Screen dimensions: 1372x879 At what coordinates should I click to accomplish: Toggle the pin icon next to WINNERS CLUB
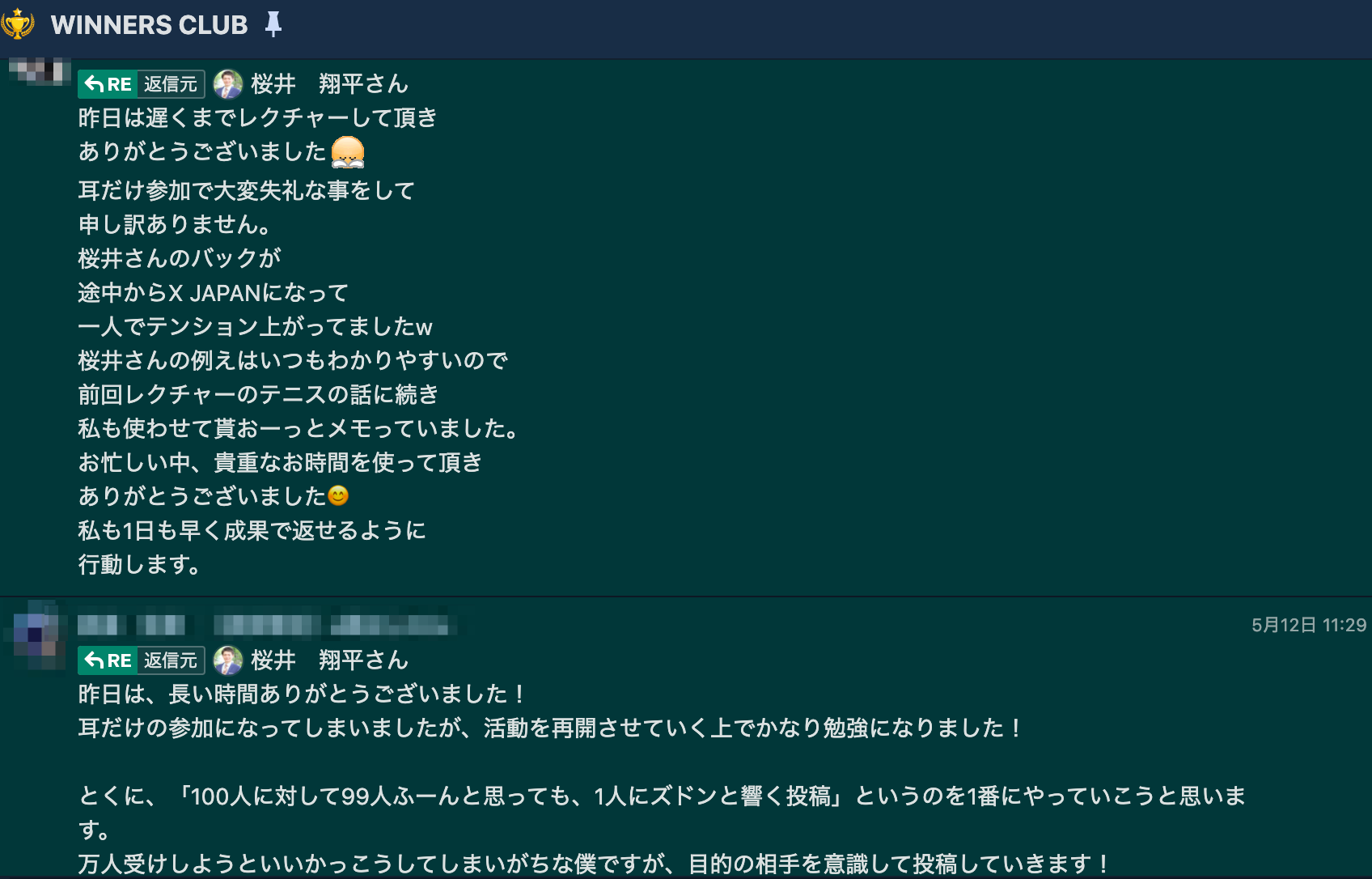point(273,24)
